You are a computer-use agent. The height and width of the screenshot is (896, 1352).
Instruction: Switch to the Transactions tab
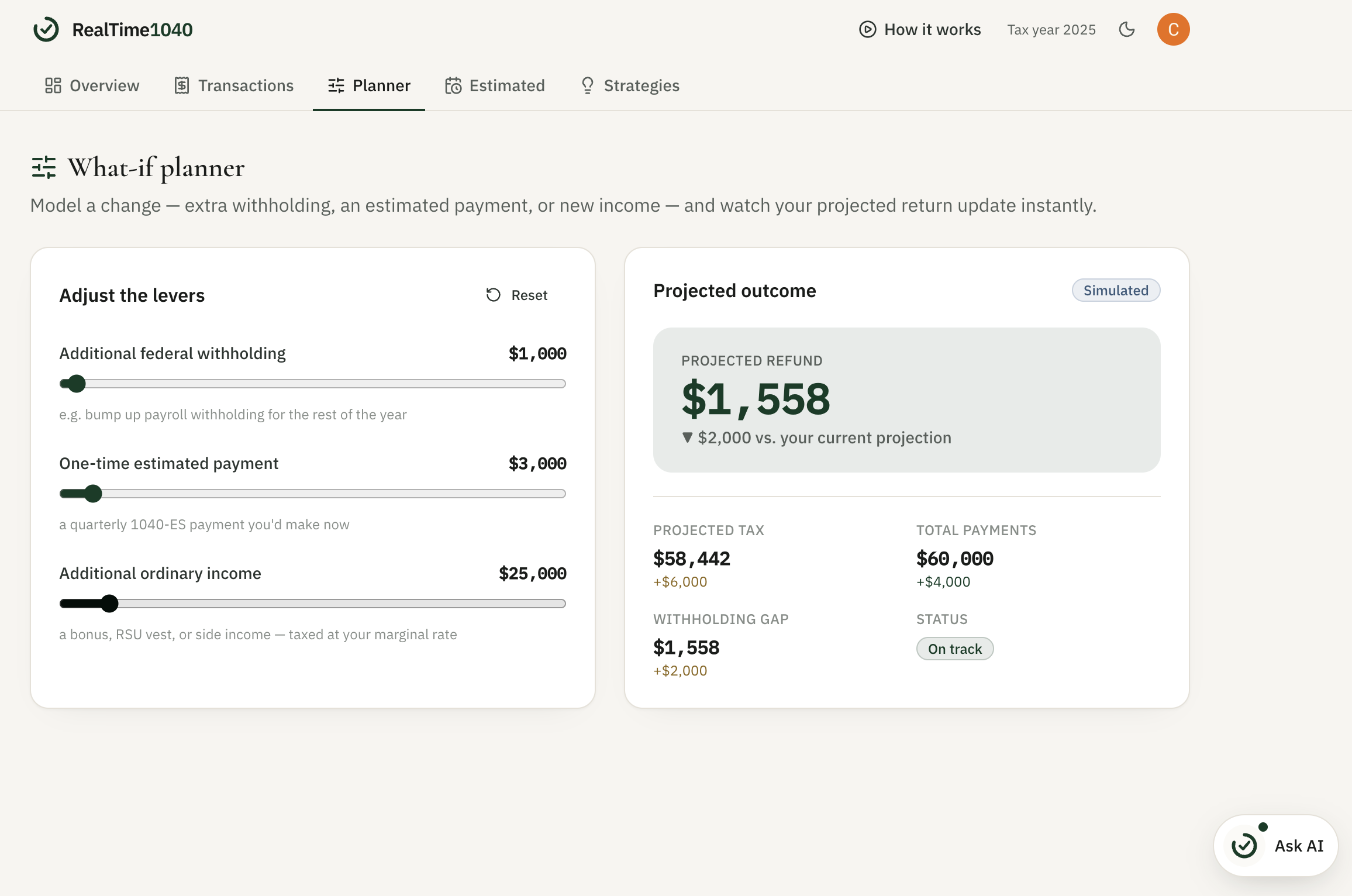[x=233, y=85]
